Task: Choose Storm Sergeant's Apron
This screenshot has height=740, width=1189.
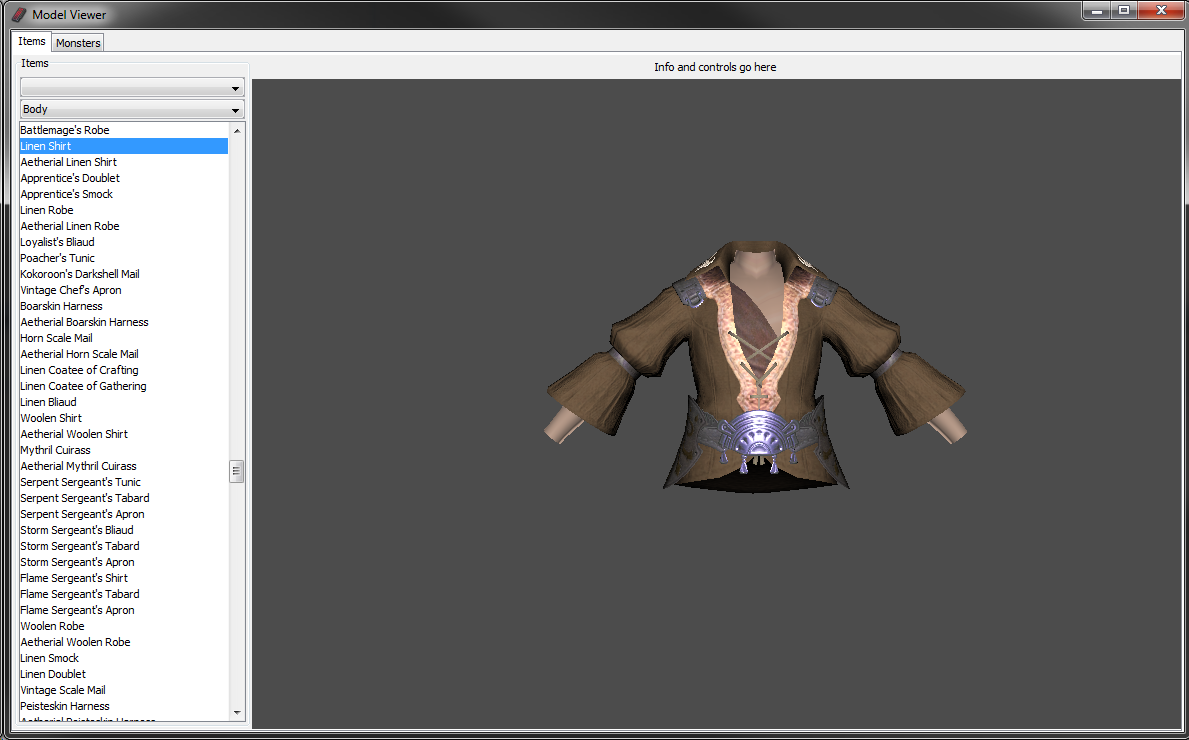Action: pyautogui.click(x=124, y=562)
